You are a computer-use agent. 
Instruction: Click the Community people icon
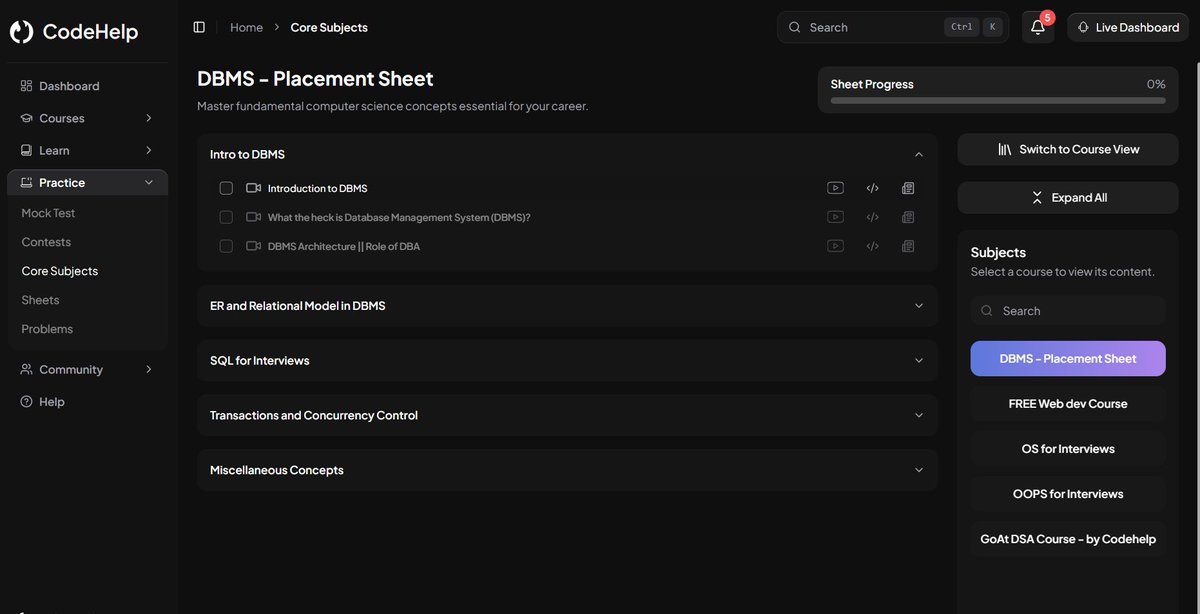[26, 369]
